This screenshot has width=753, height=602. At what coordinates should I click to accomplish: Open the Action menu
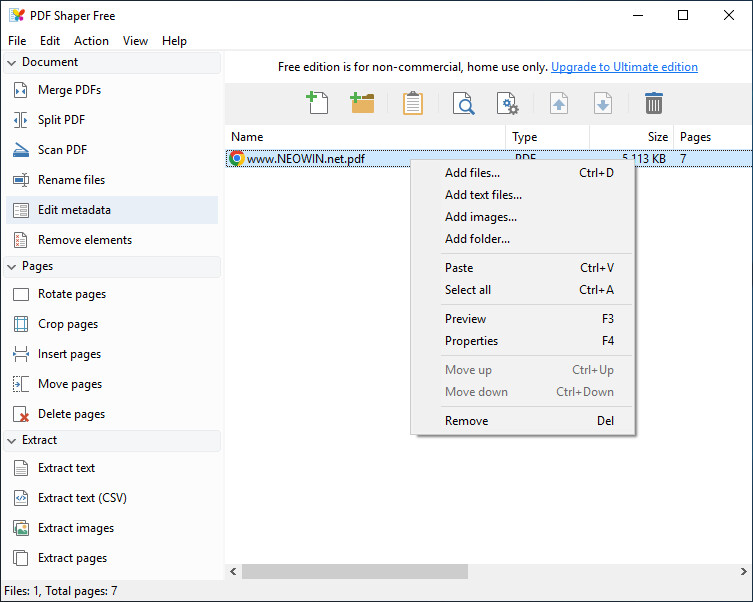coord(91,41)
